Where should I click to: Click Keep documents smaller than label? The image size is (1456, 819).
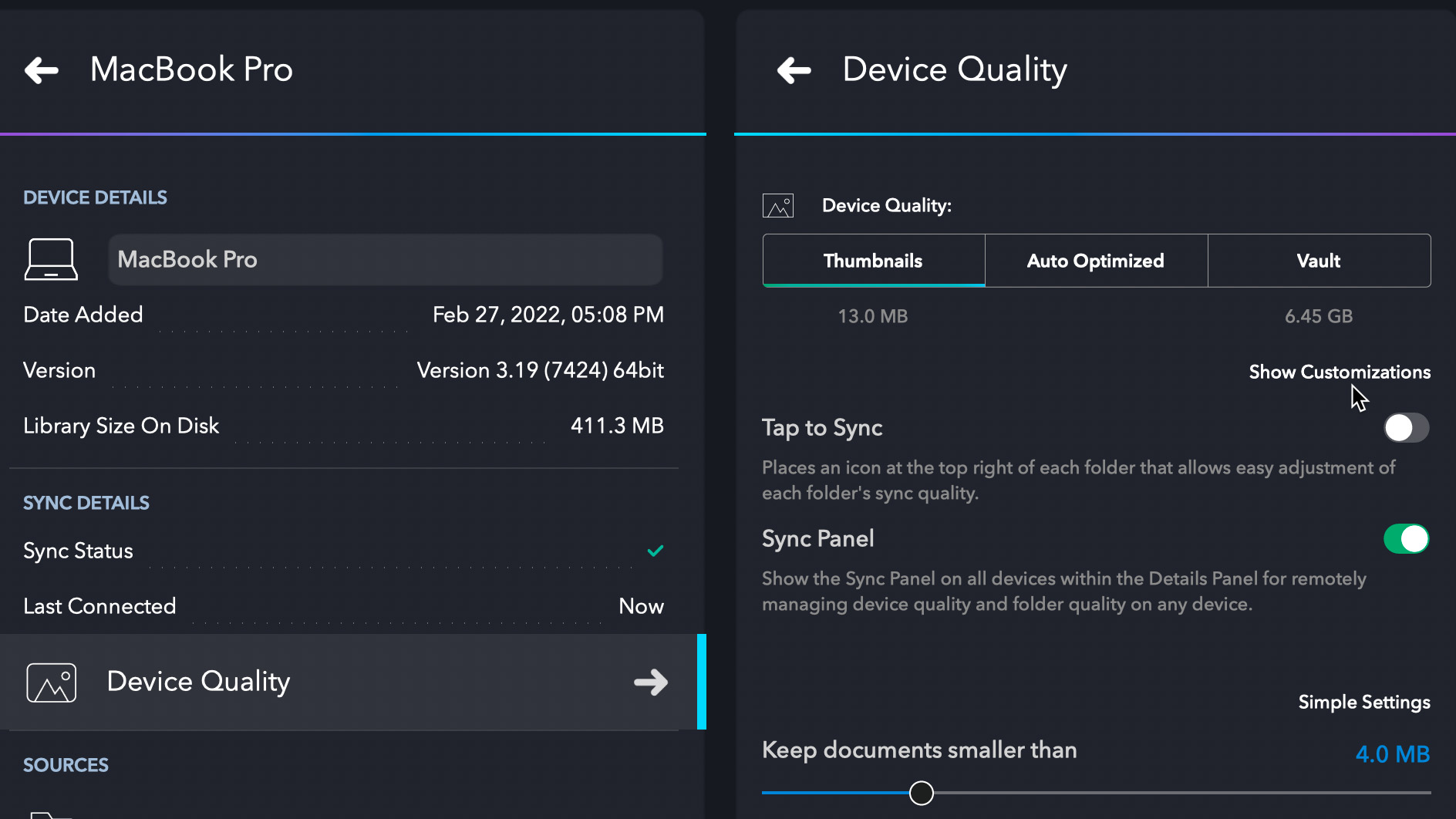(919, 750)
